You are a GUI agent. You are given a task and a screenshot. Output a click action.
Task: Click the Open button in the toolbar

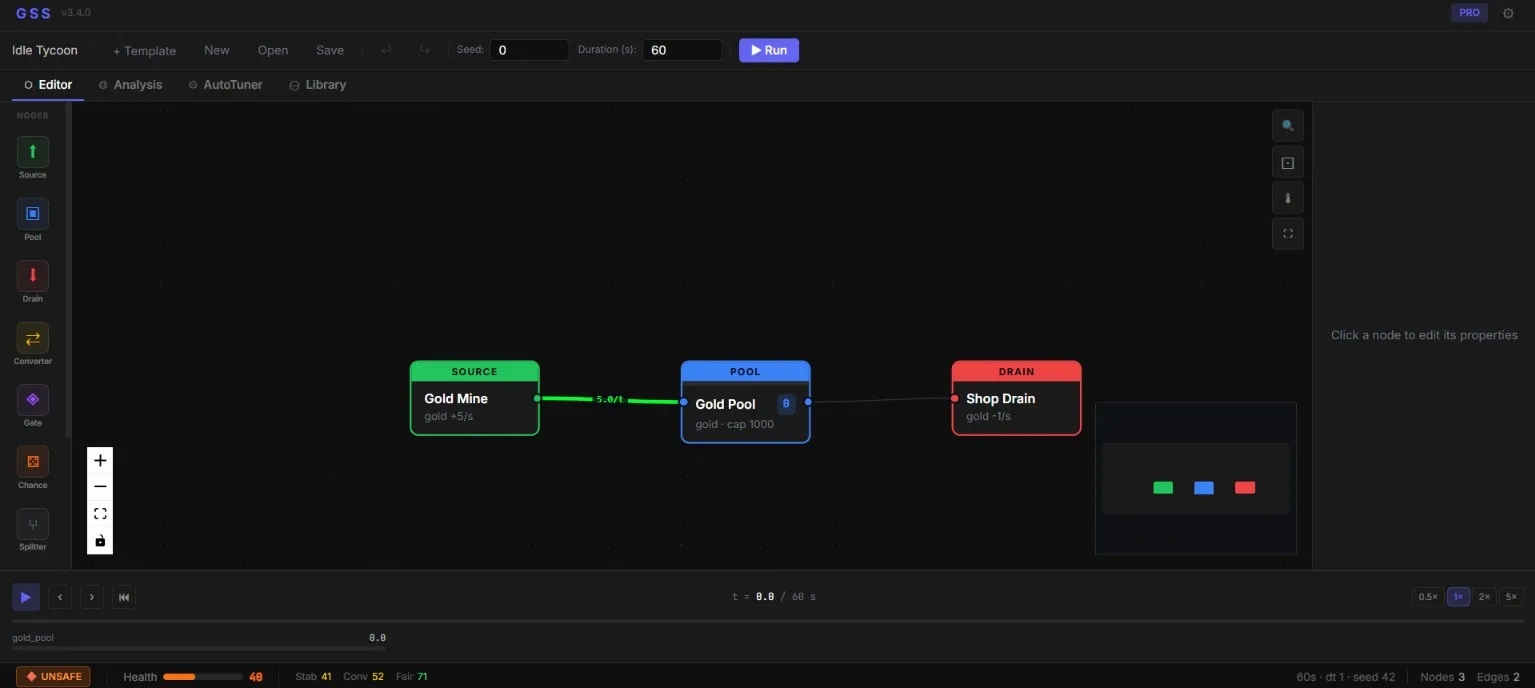click(273, 50)
